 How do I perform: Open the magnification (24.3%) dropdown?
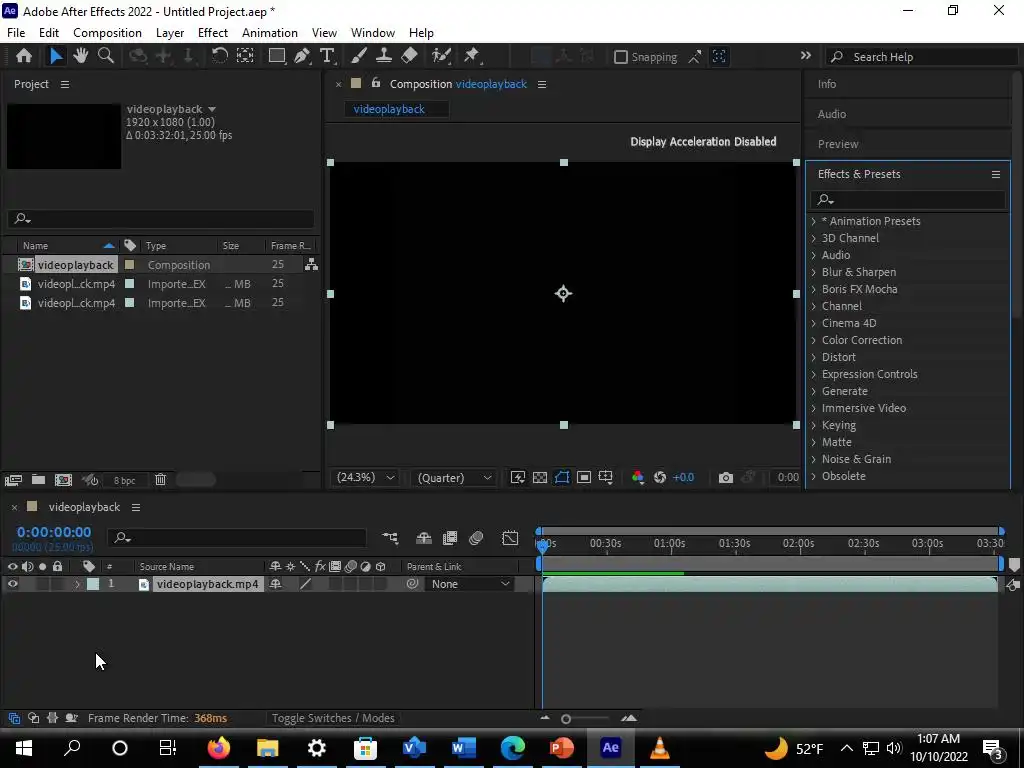coord(365,478)
